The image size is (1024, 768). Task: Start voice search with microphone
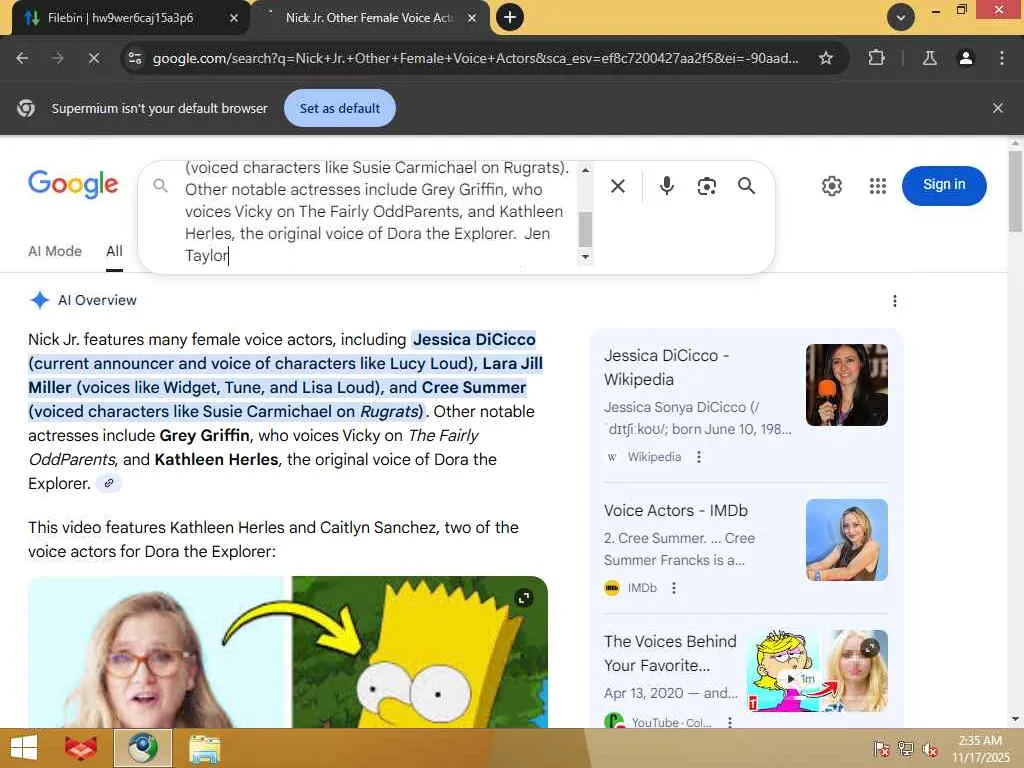[x=666, y=186]
